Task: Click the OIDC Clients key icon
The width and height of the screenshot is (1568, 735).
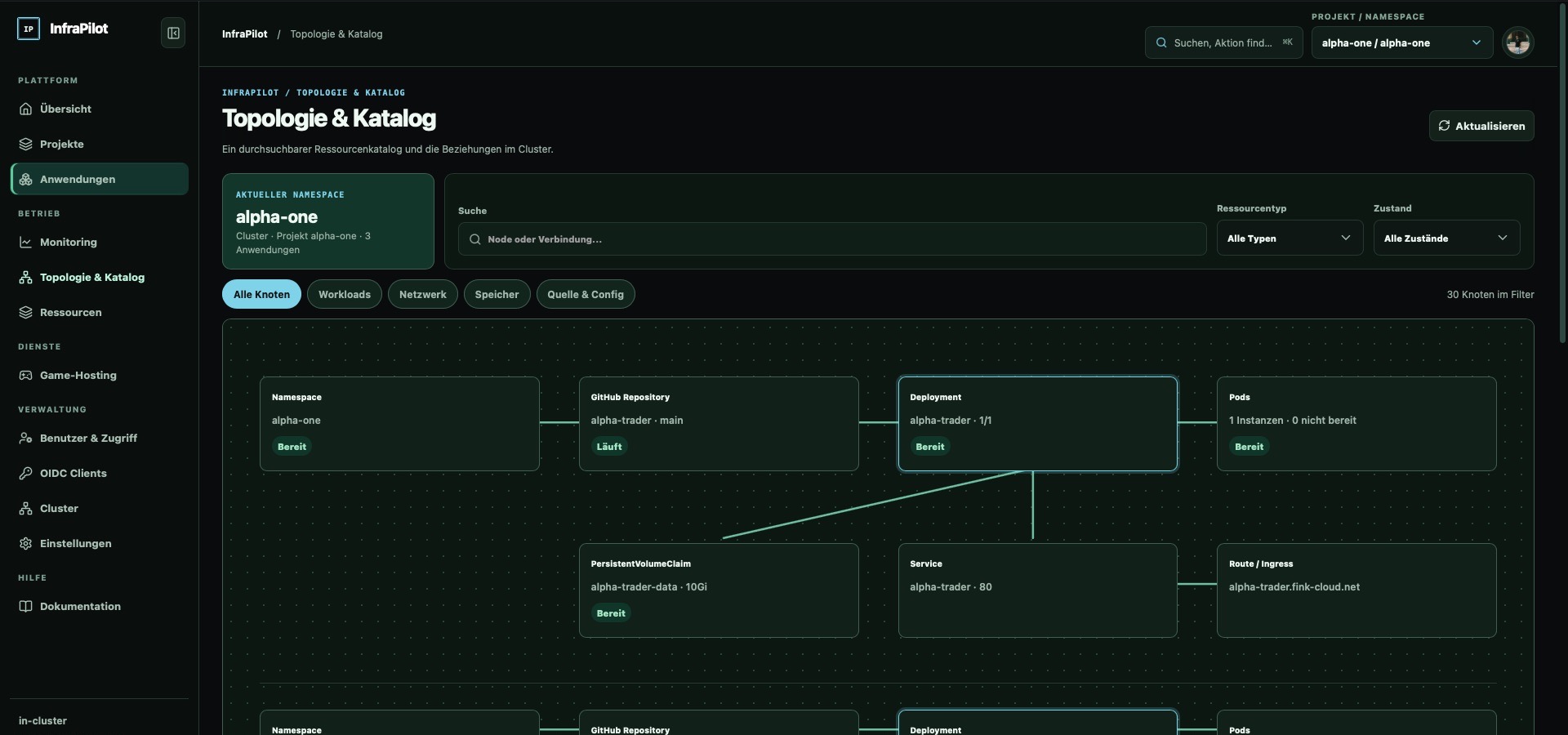Action: [x=26, y=473]
